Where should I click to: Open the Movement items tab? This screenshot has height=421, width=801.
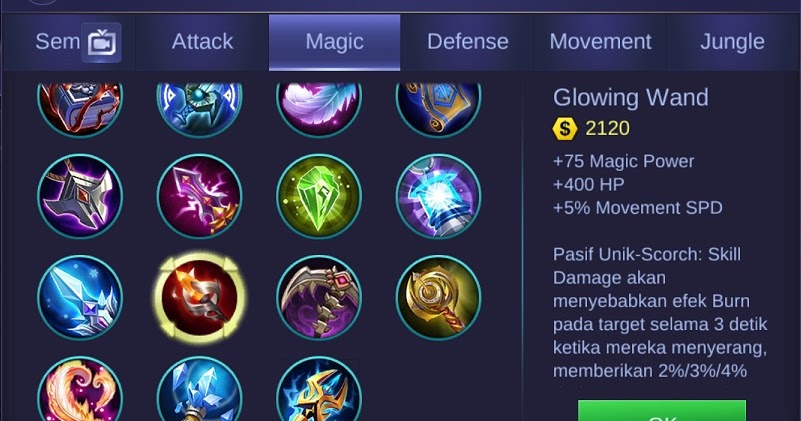pyautogui.click(x=600, y=42)
